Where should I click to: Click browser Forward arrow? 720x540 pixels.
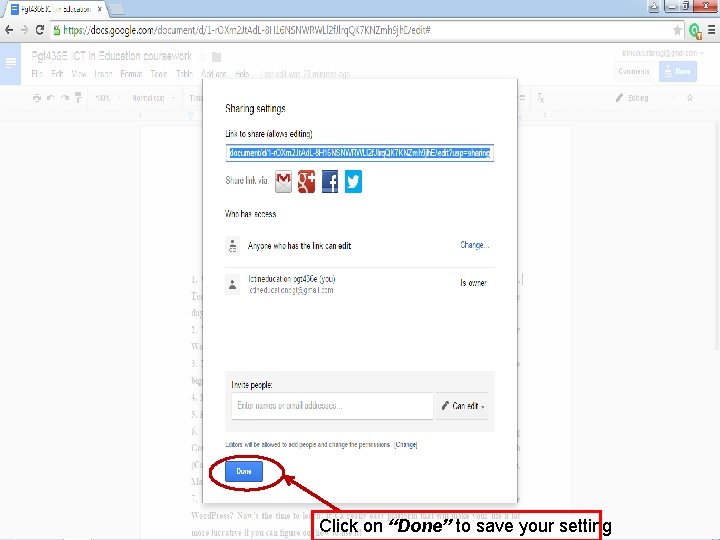[x=24, y=30]
